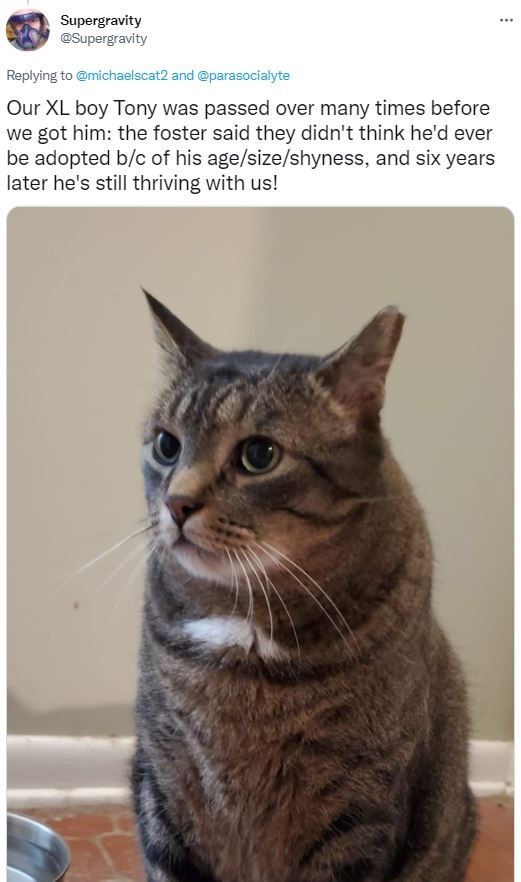Click the 'Replying to' label
Image resolution: width=521 pixels, height=882 pixels.
pyautogui.click(x=39, y=75)
